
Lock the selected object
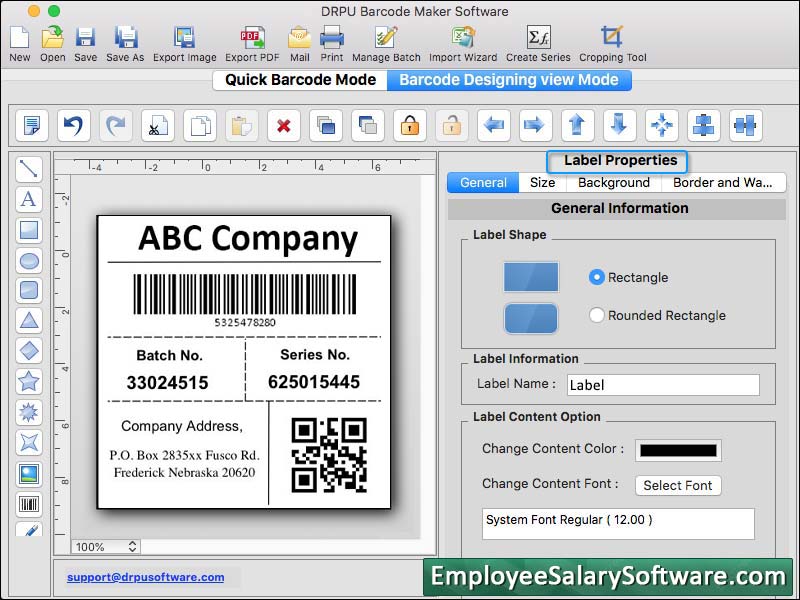[x=410, y=126]
